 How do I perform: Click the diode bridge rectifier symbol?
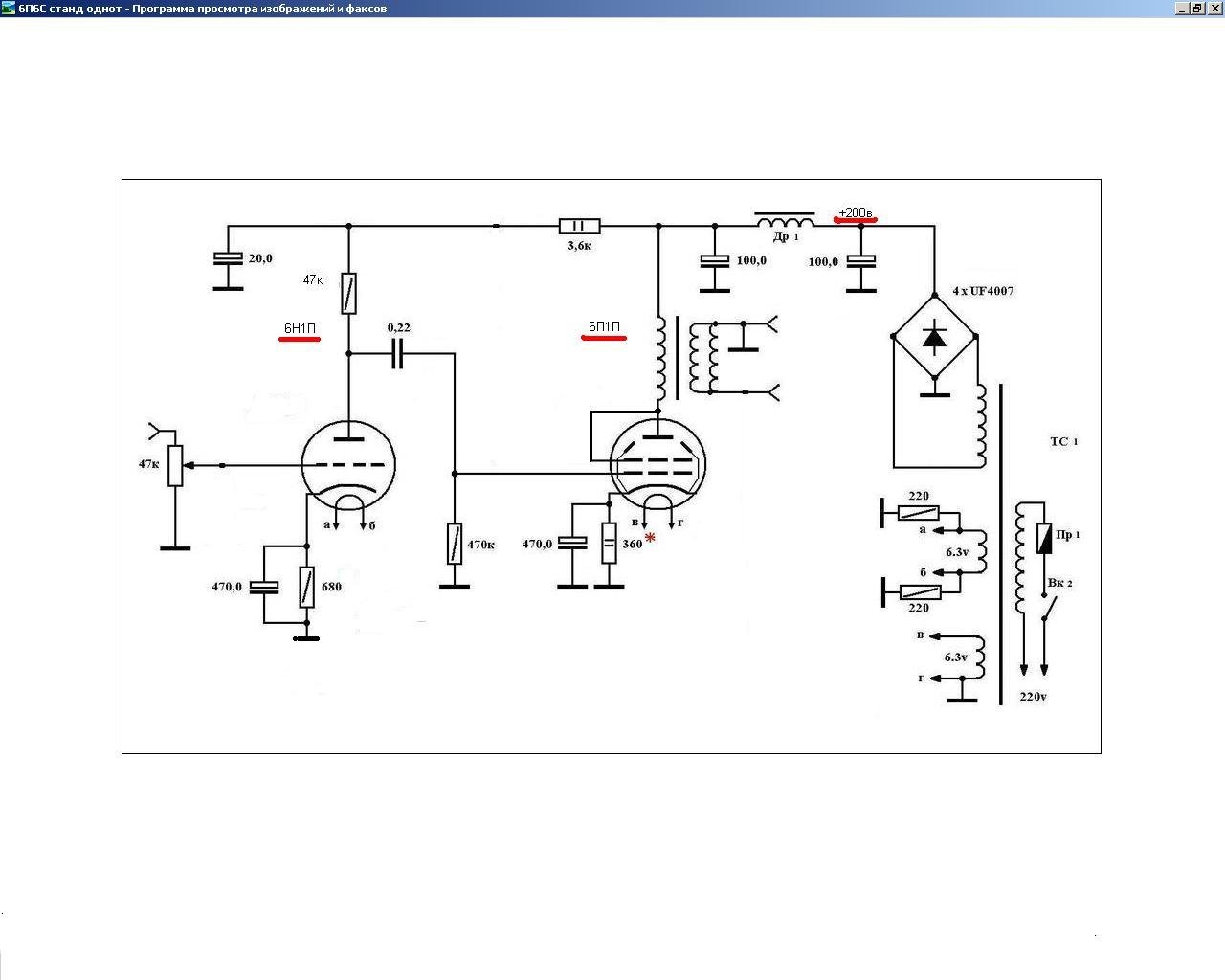[935, 336]
